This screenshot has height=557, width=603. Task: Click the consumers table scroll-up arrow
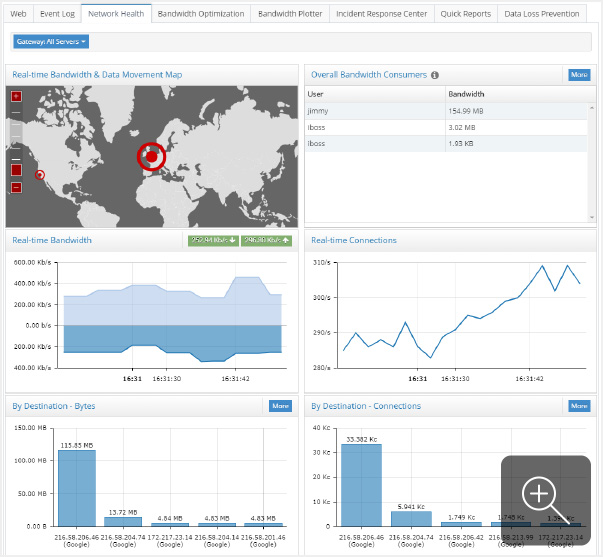[591, 108]
